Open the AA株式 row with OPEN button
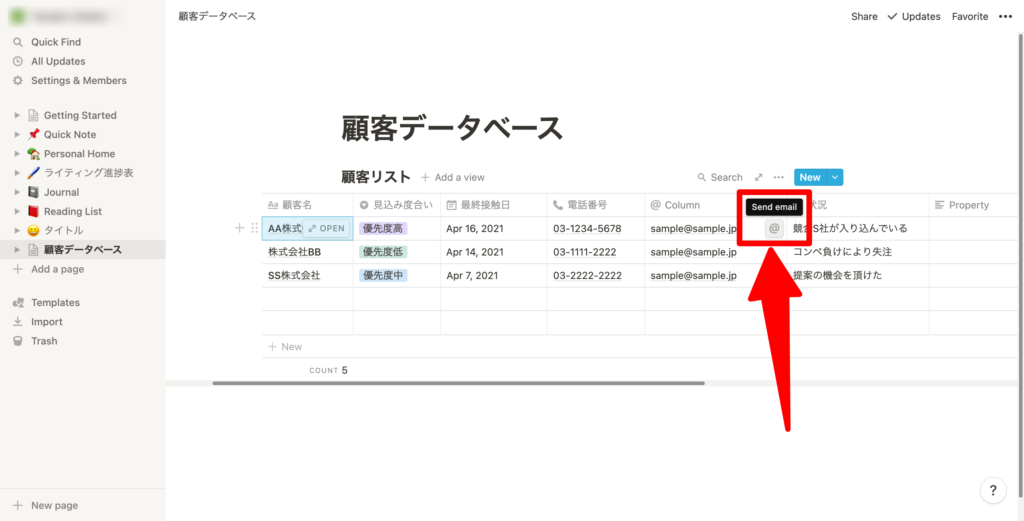 click(326, 229)
